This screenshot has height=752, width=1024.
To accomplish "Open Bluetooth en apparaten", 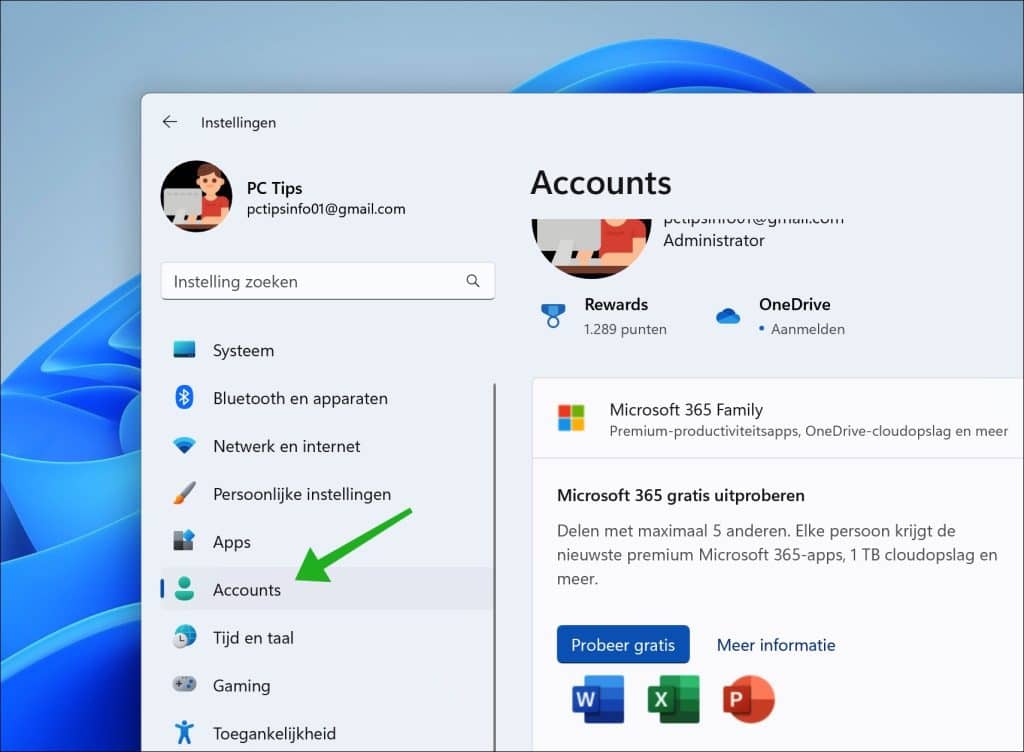I will (x=327, y=398).
